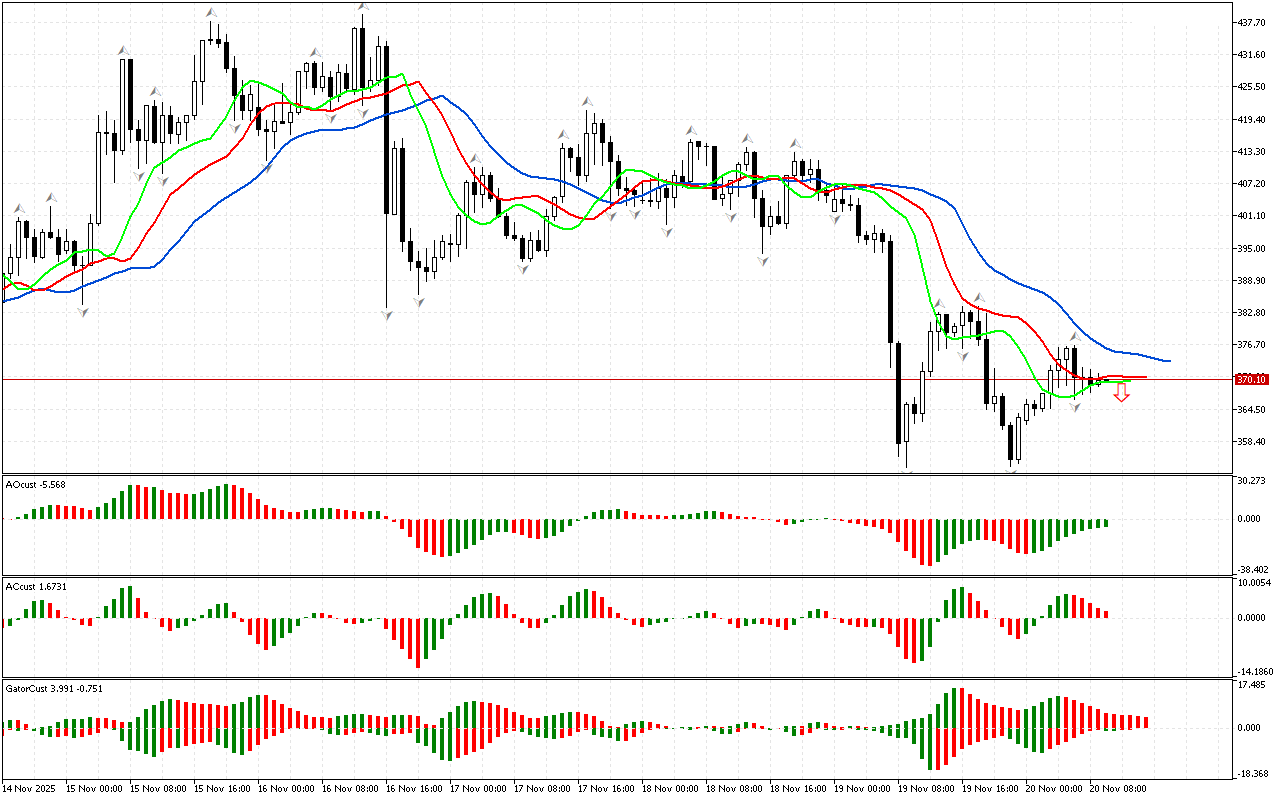Select the AOcust indicator label

35,485
